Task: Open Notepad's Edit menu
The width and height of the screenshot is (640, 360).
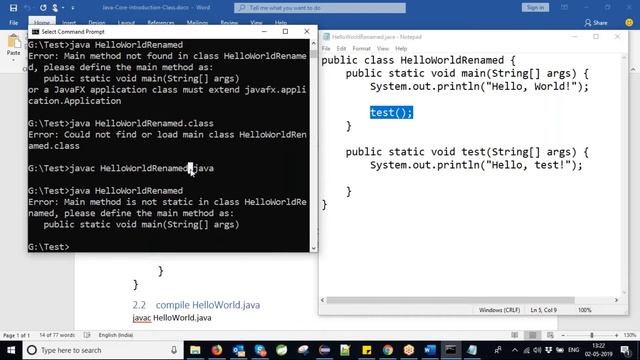Action: (x=341, y=49)
